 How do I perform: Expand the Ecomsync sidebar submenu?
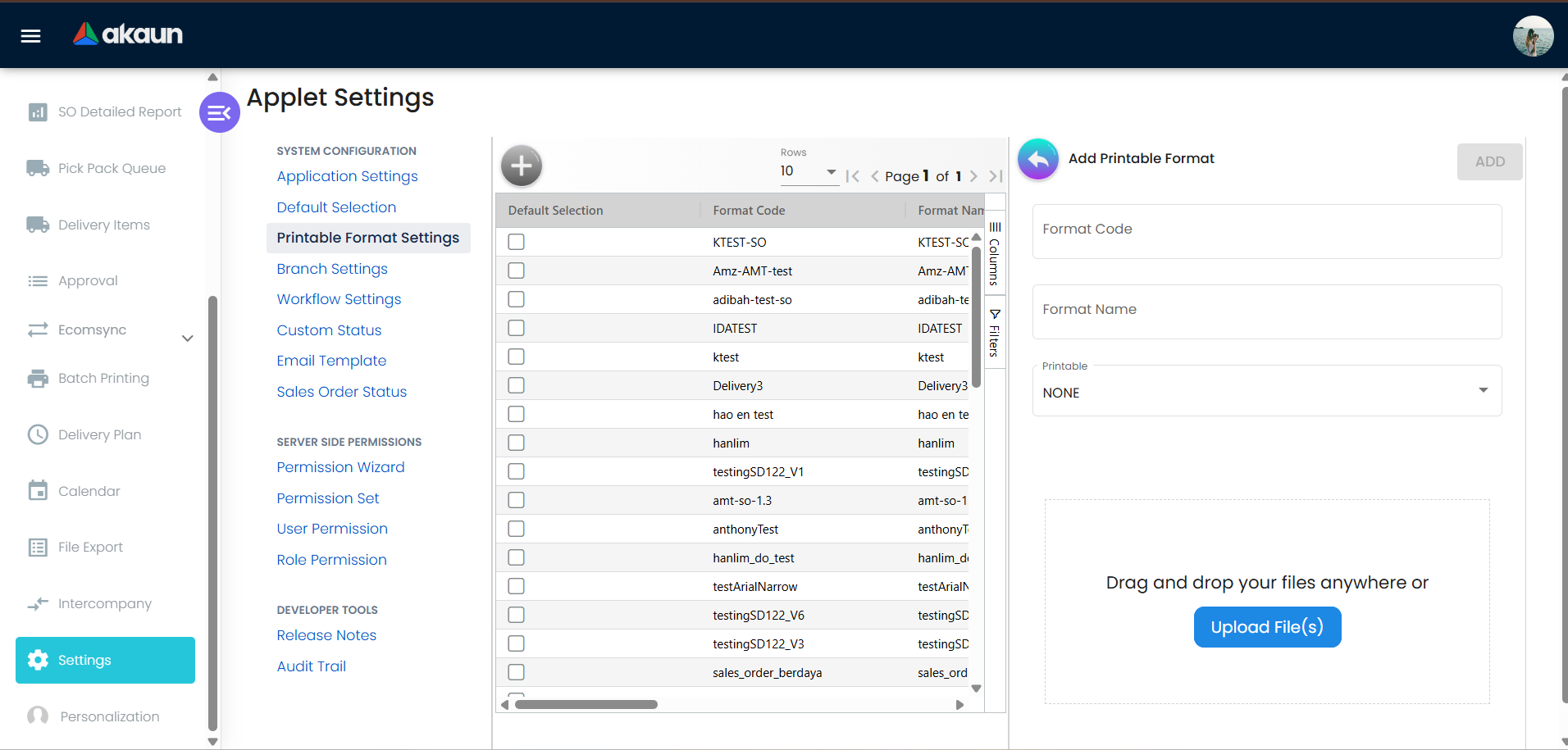[187, 338]
